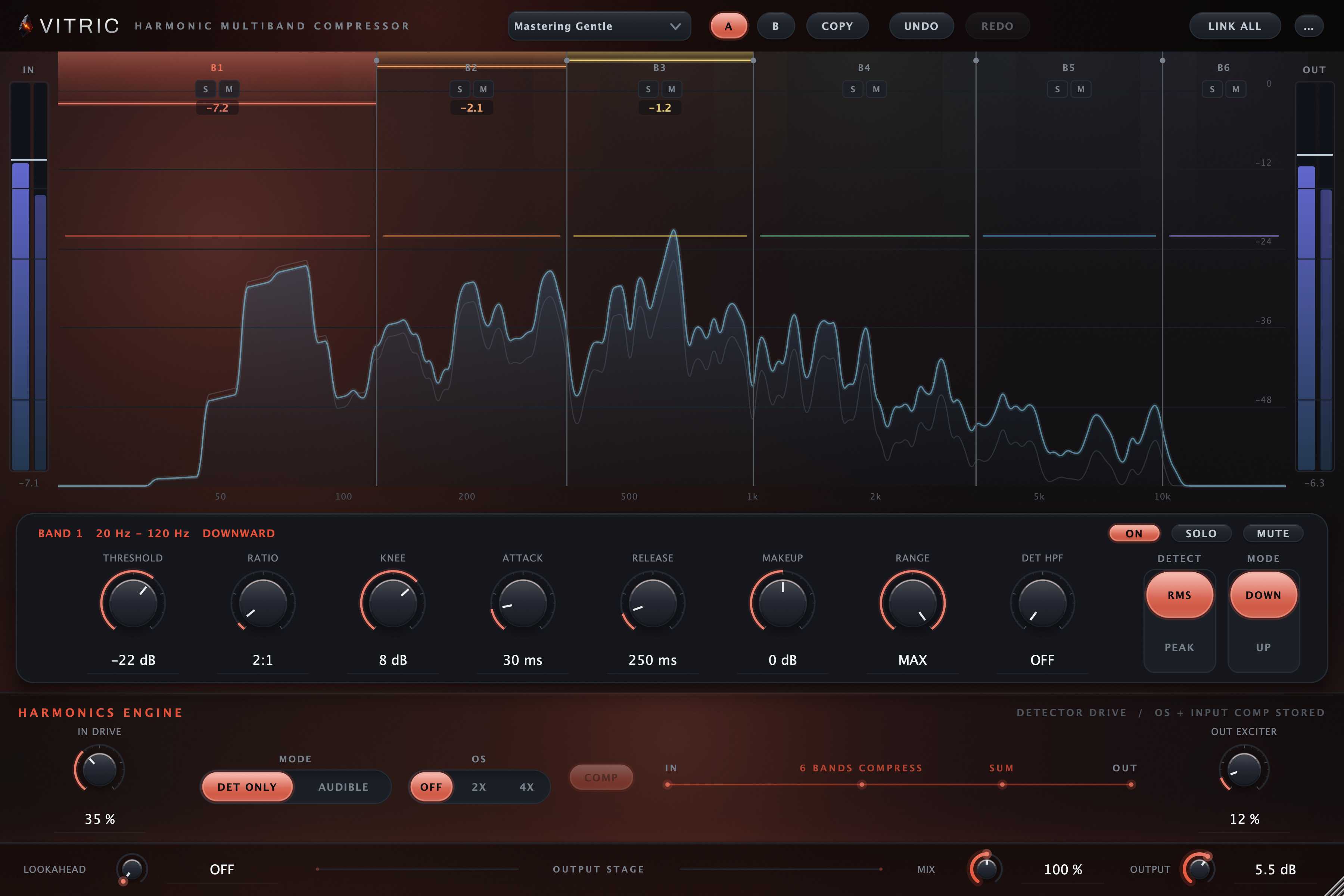The height and width of the screenshot is (896, 1344).
Task: Choose AUDIBLE harmonics mode
Action: 343,787
